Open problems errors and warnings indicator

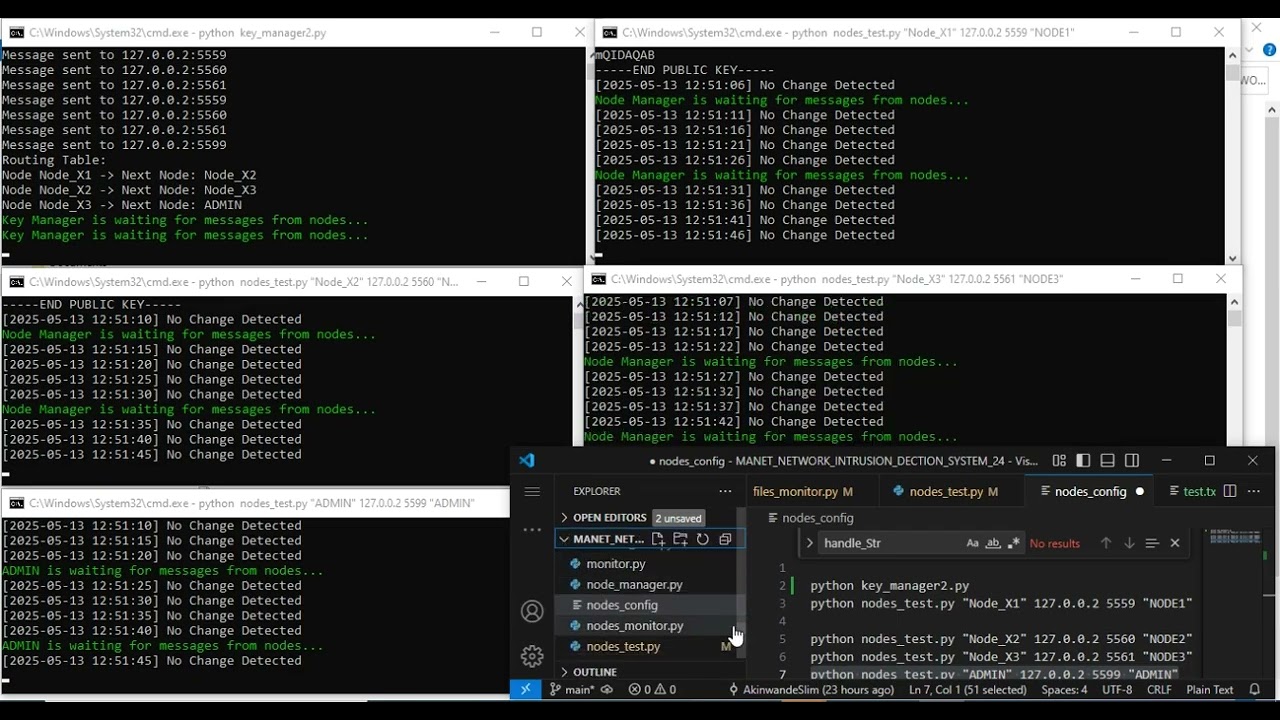coord(652,689)
